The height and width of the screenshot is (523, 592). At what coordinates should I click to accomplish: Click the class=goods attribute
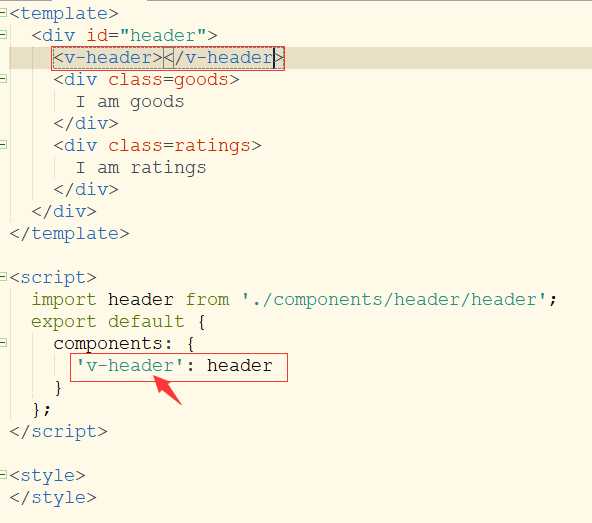(x=168, y=80)
